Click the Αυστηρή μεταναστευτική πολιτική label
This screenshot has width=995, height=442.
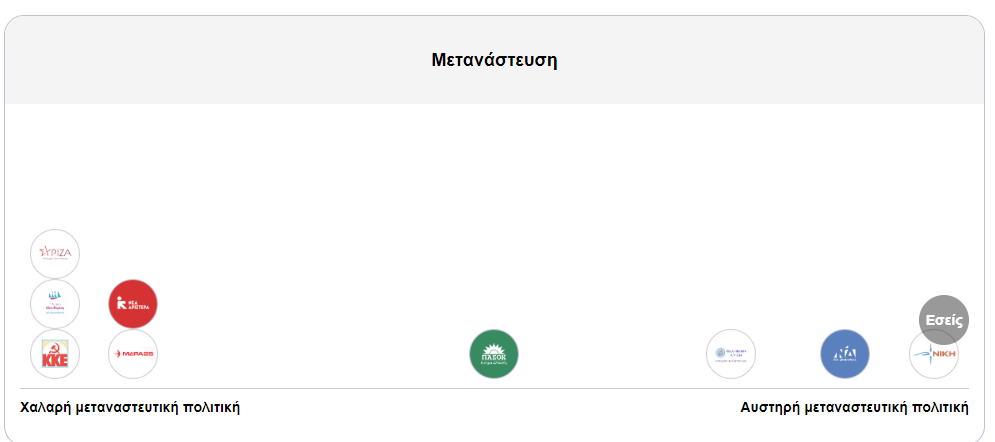854,407
